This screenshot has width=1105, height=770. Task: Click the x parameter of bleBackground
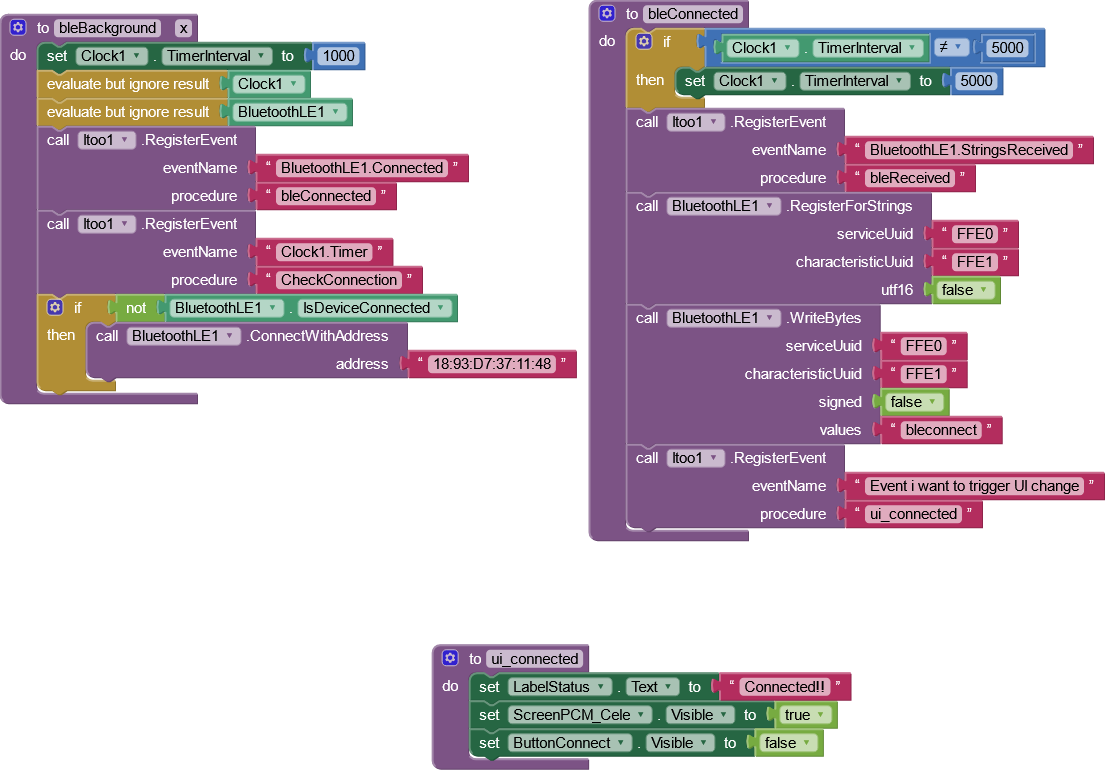(182, 28)
